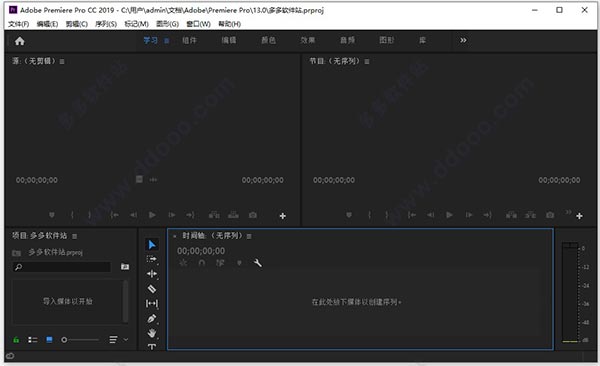This screenshot has width=600, height=366.
Task: Open Timeline display settings wrench
Action: [x=258, y=263]
